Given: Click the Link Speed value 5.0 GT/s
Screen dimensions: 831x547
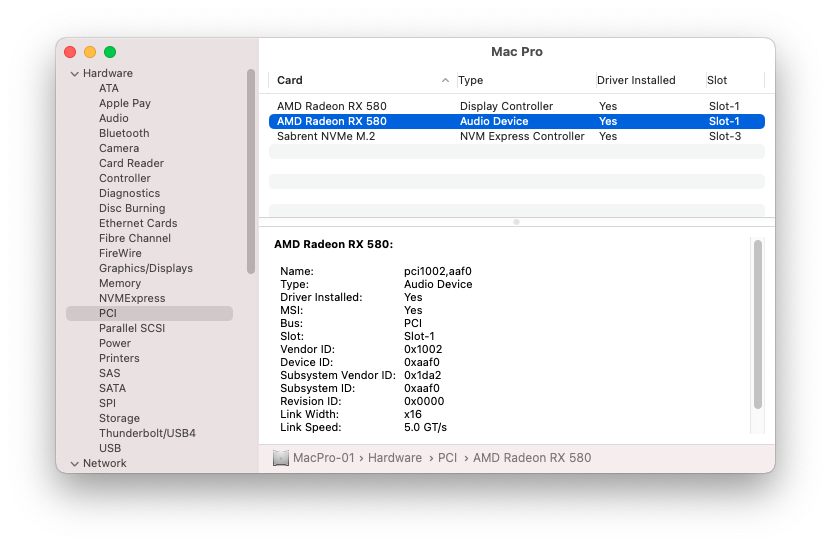Looking at the screenshot, I should 425,427.
